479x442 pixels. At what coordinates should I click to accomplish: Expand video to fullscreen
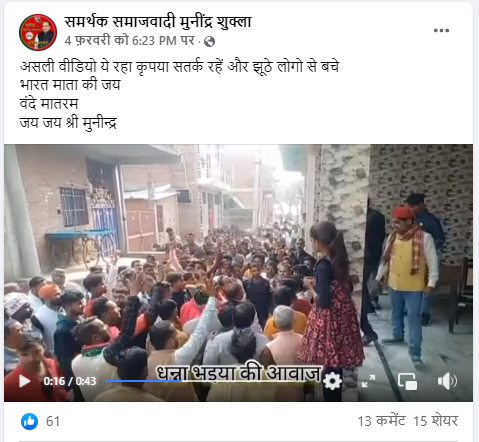369,381
